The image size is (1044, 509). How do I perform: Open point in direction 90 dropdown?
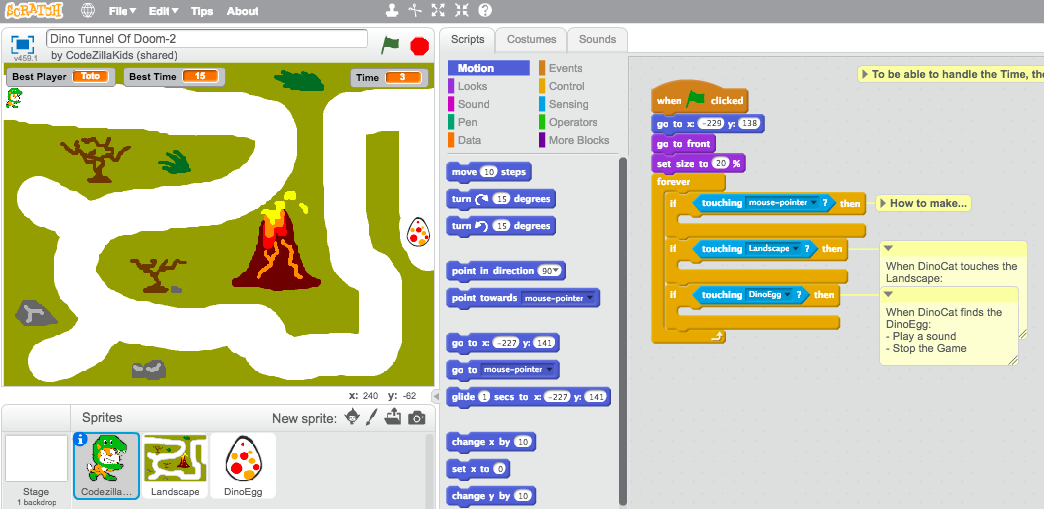pyautogui.click(x=555, y=271)
